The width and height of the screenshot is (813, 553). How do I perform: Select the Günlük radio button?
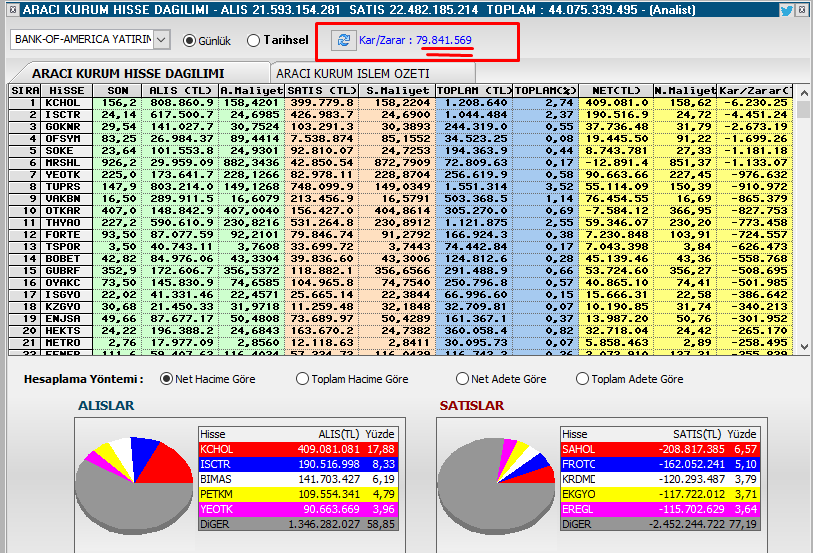pyautogui.click(x=190, y=40)
